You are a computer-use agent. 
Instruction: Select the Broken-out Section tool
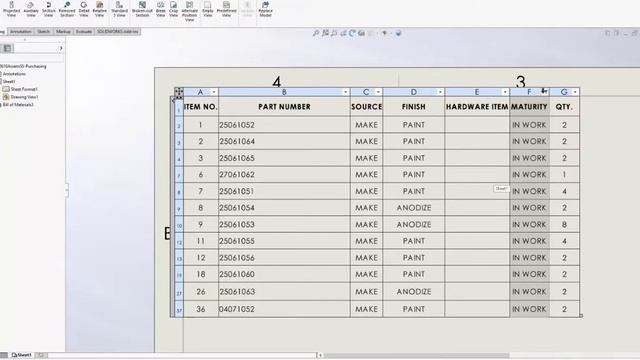142,9
